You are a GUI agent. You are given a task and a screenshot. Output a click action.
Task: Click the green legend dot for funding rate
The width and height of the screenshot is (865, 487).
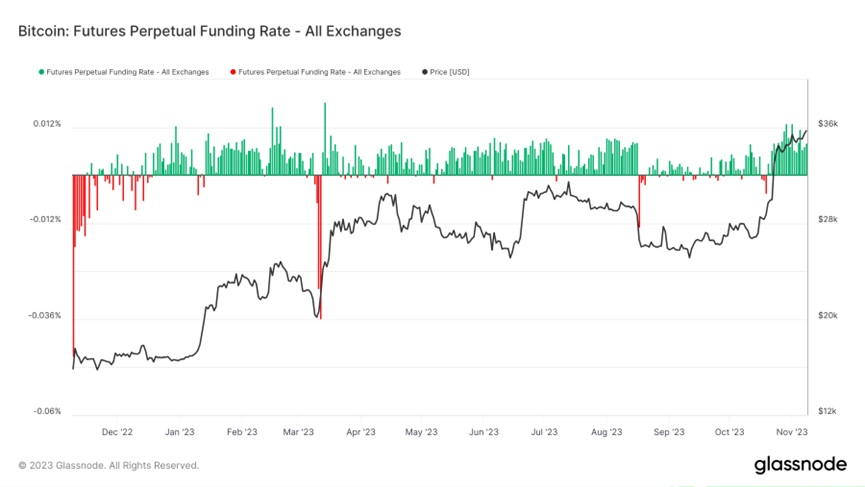(41, 72)
